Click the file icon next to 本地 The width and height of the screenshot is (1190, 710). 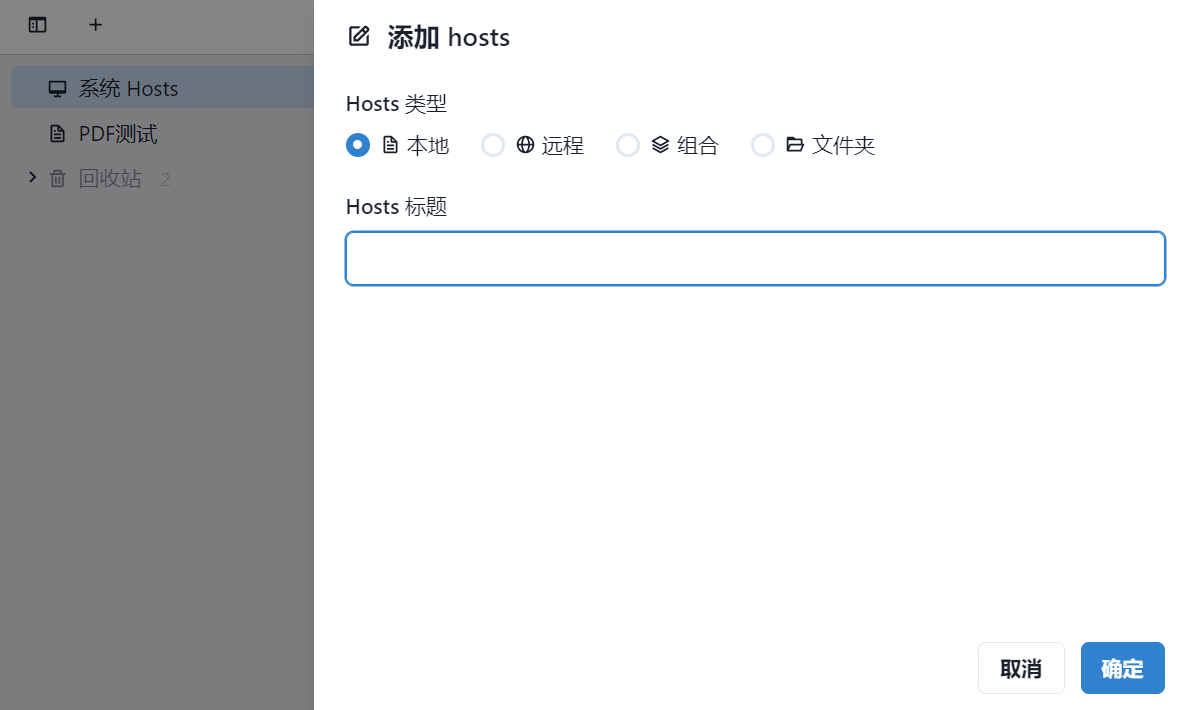coord(390,145)
